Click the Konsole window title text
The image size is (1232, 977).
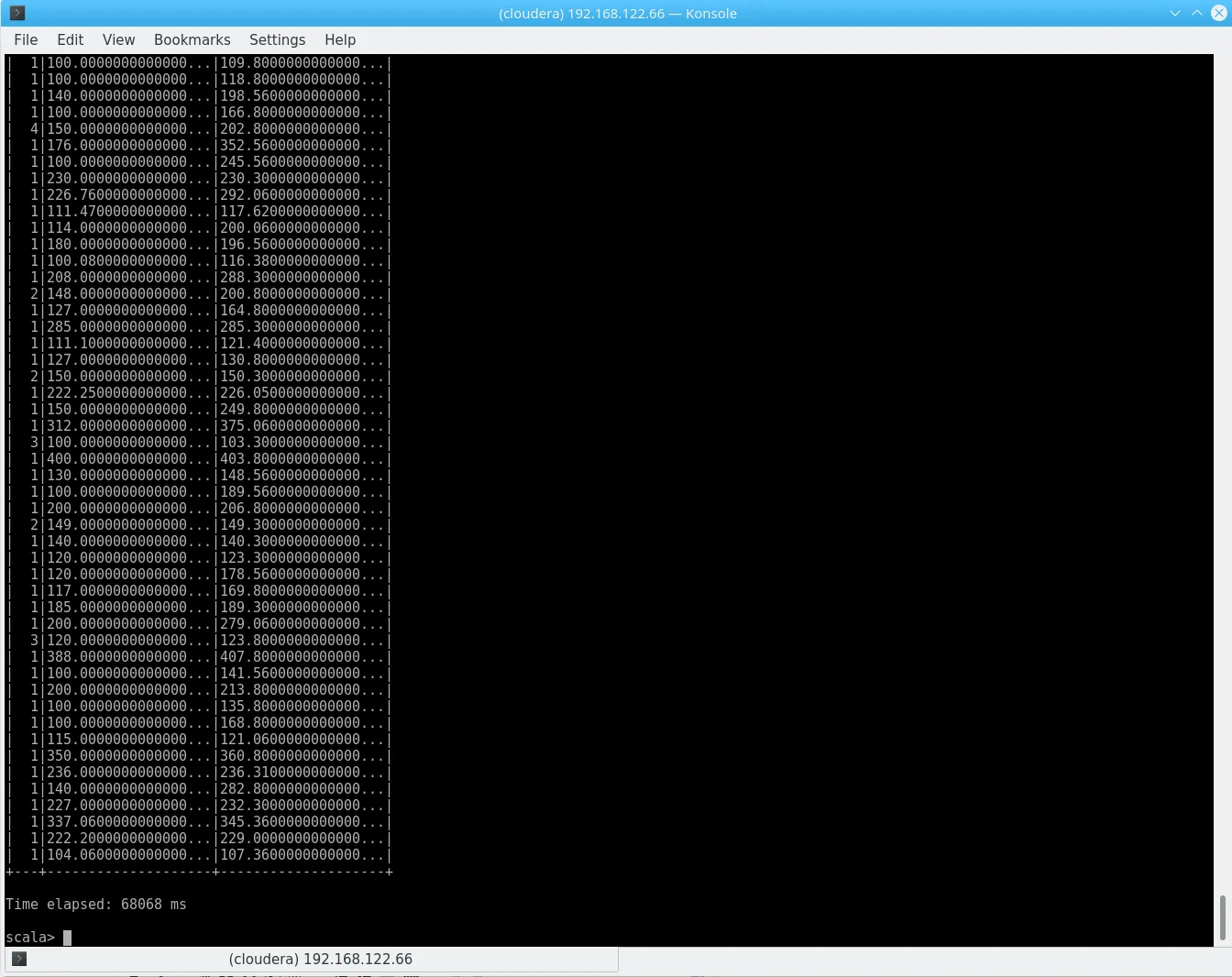[x=617, y=13]
